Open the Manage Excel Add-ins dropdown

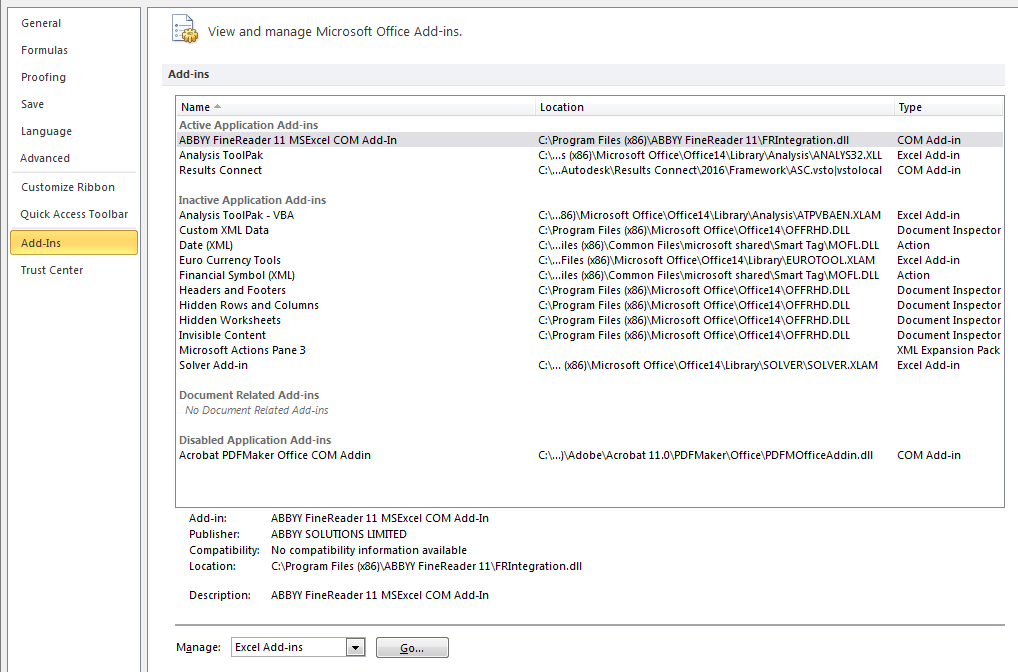click(x=354, y=647)
